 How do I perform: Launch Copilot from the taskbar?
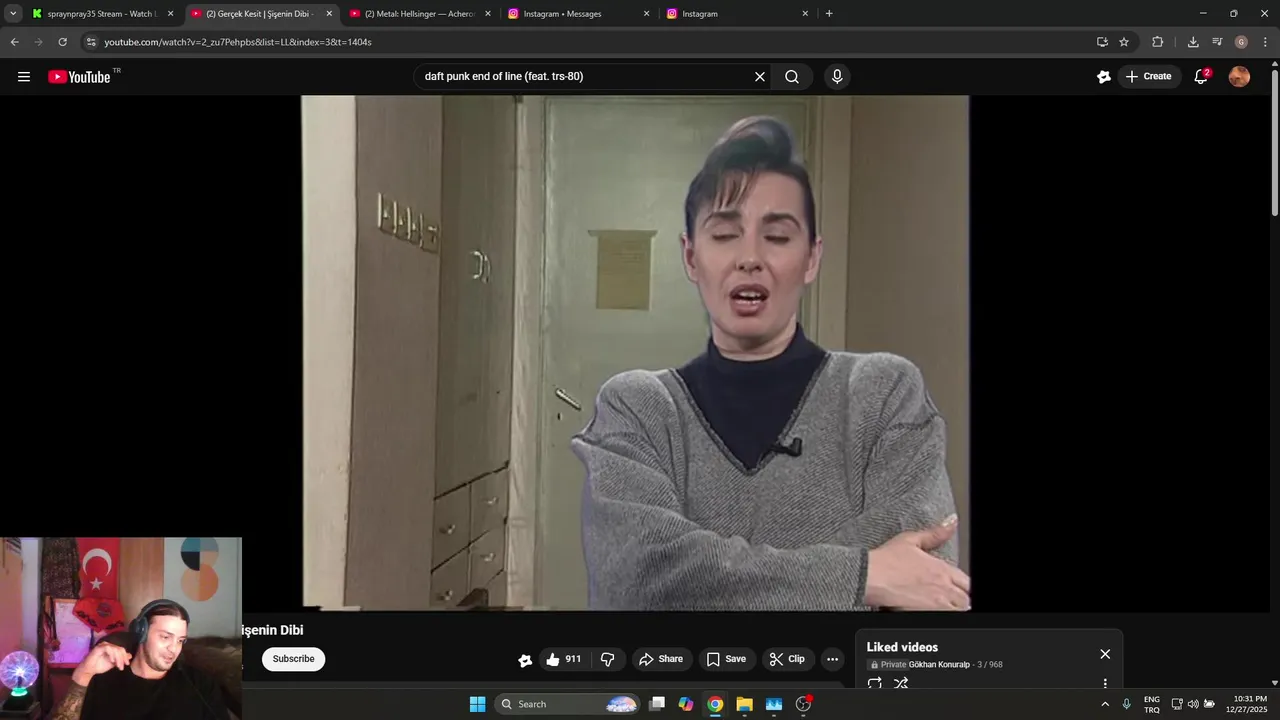[686, 704]
